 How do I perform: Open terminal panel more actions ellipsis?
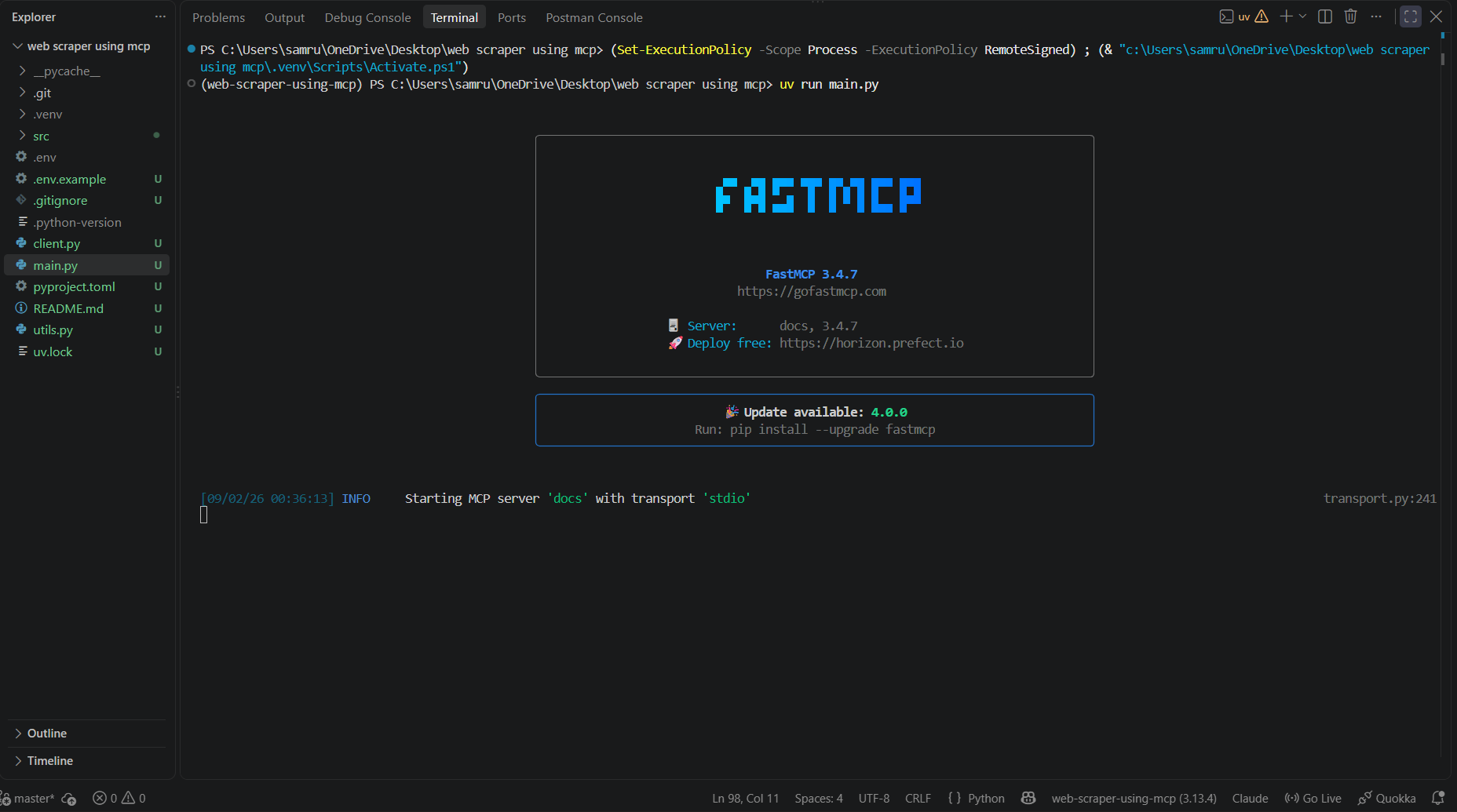pyautogui.click(x=1376, y=16)
